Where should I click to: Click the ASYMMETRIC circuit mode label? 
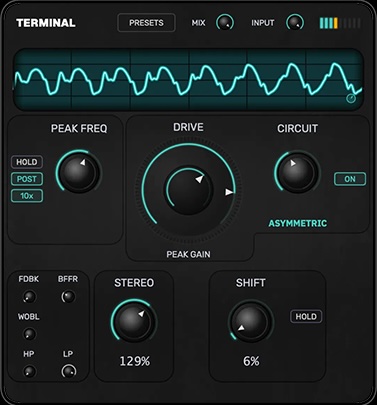[x=298, y=223]
